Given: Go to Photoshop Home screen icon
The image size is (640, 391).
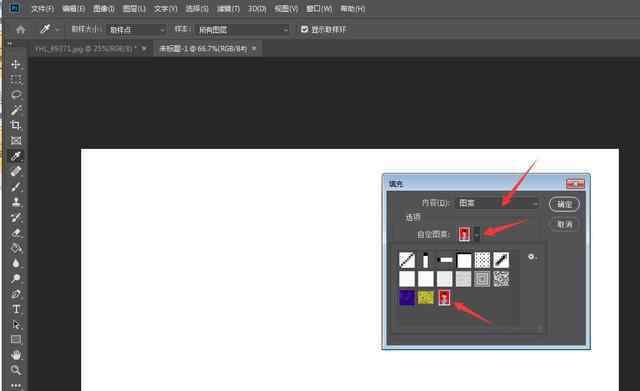Looking at the screenshot, I should pos(20,29).
